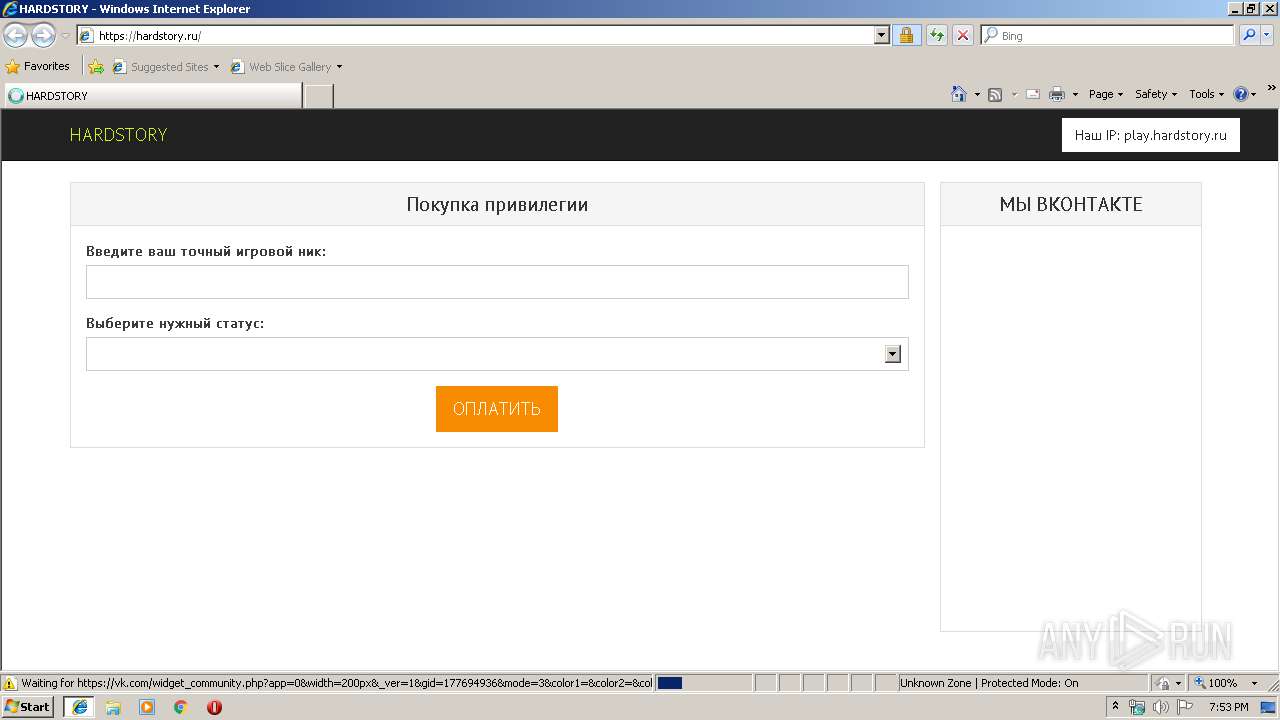Screen dimensions: 1280x720
Task: Focus the game nickname input field
Action: tap(497, 282)
